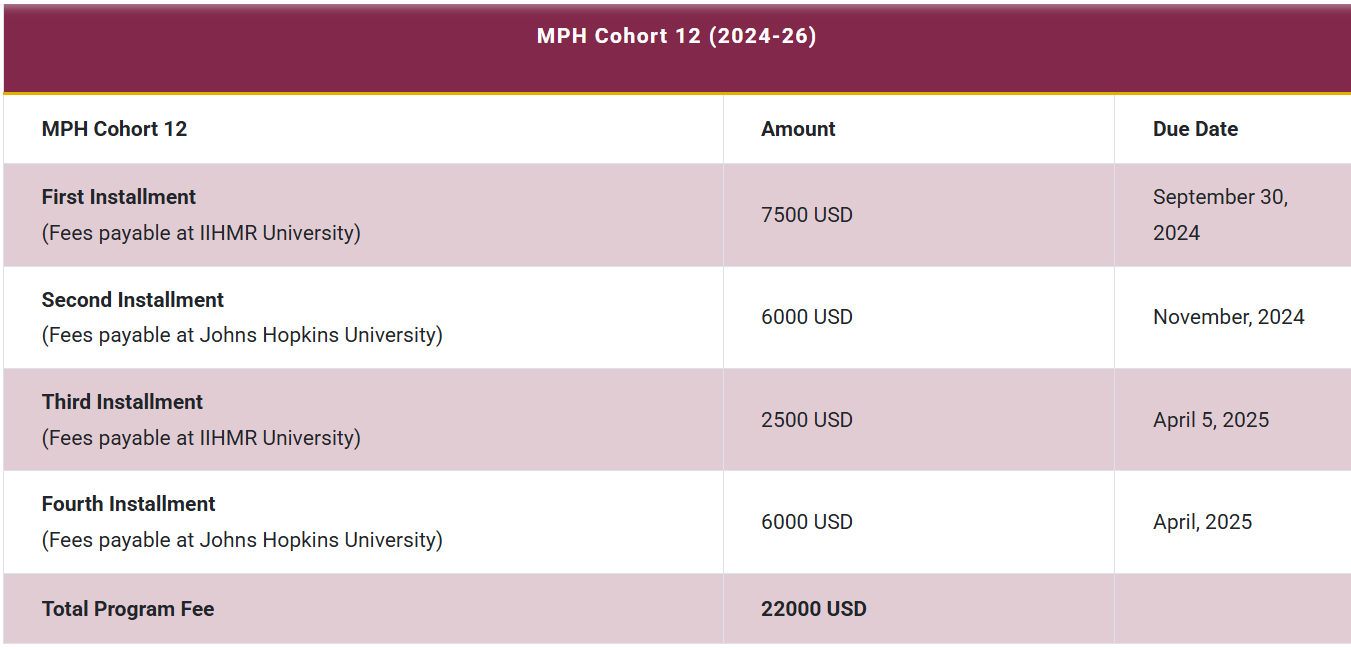Select the September 30, 2024 due date

click(x=1220, y=215)
